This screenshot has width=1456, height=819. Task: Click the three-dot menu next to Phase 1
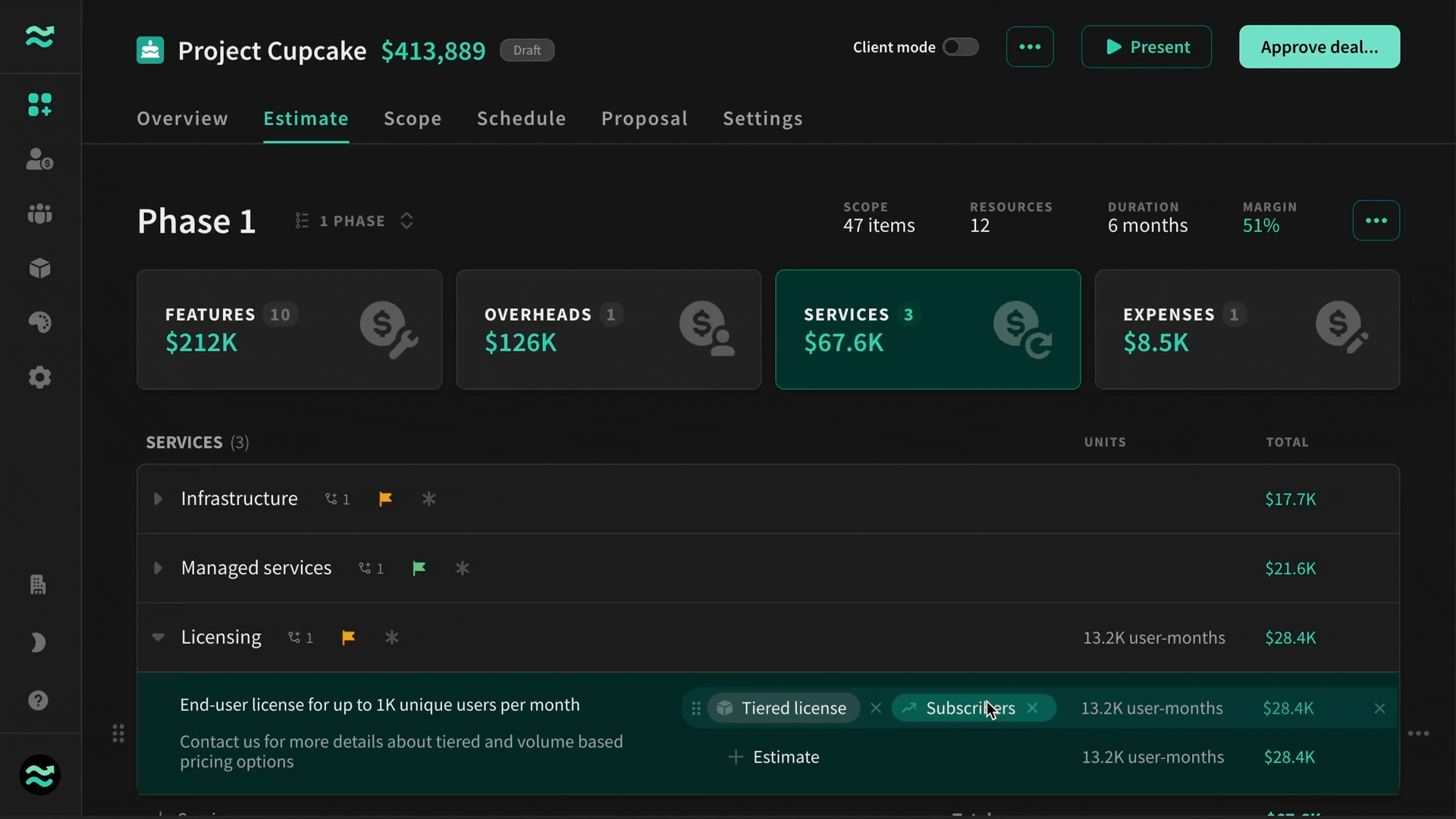pyautogui.click(x=1376, y=219)
